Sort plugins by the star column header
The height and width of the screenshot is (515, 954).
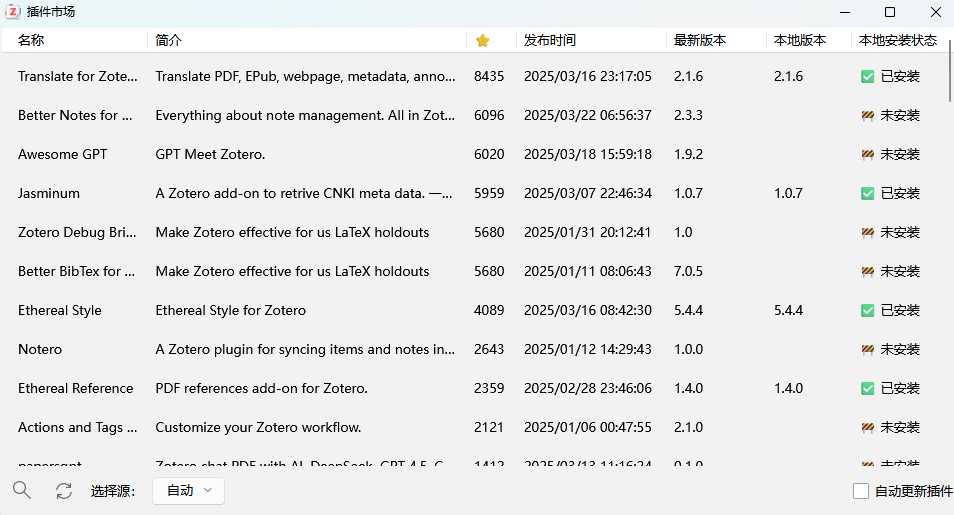482,41
